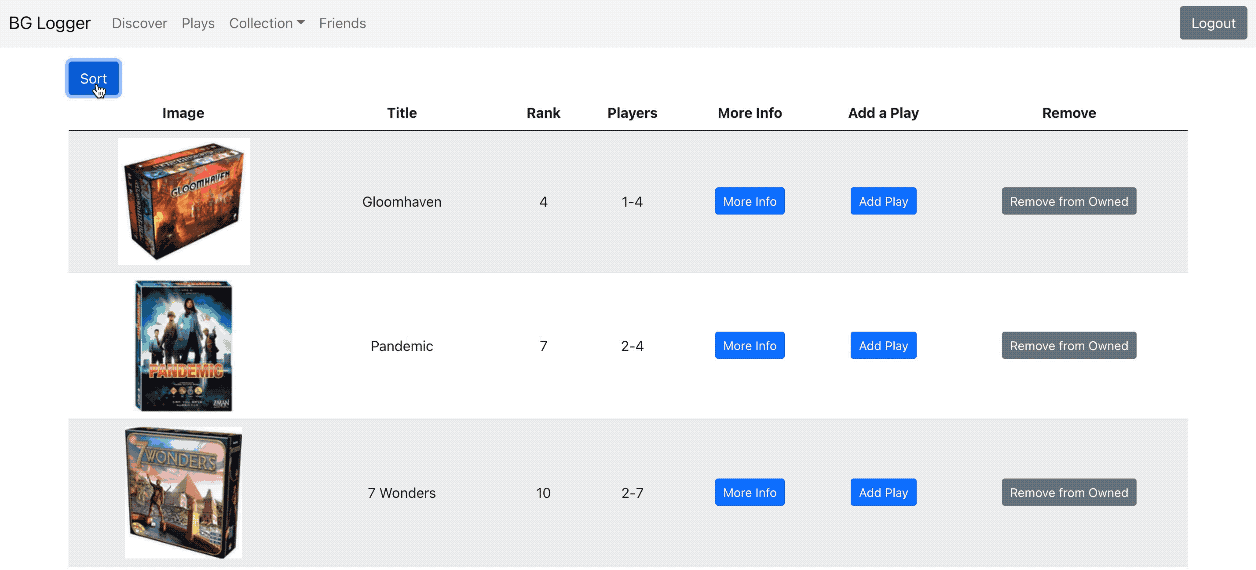This screenshot has width=1256, height=570.
Task: Click the 7 Wonders box cover image
Action: (184, 492)
